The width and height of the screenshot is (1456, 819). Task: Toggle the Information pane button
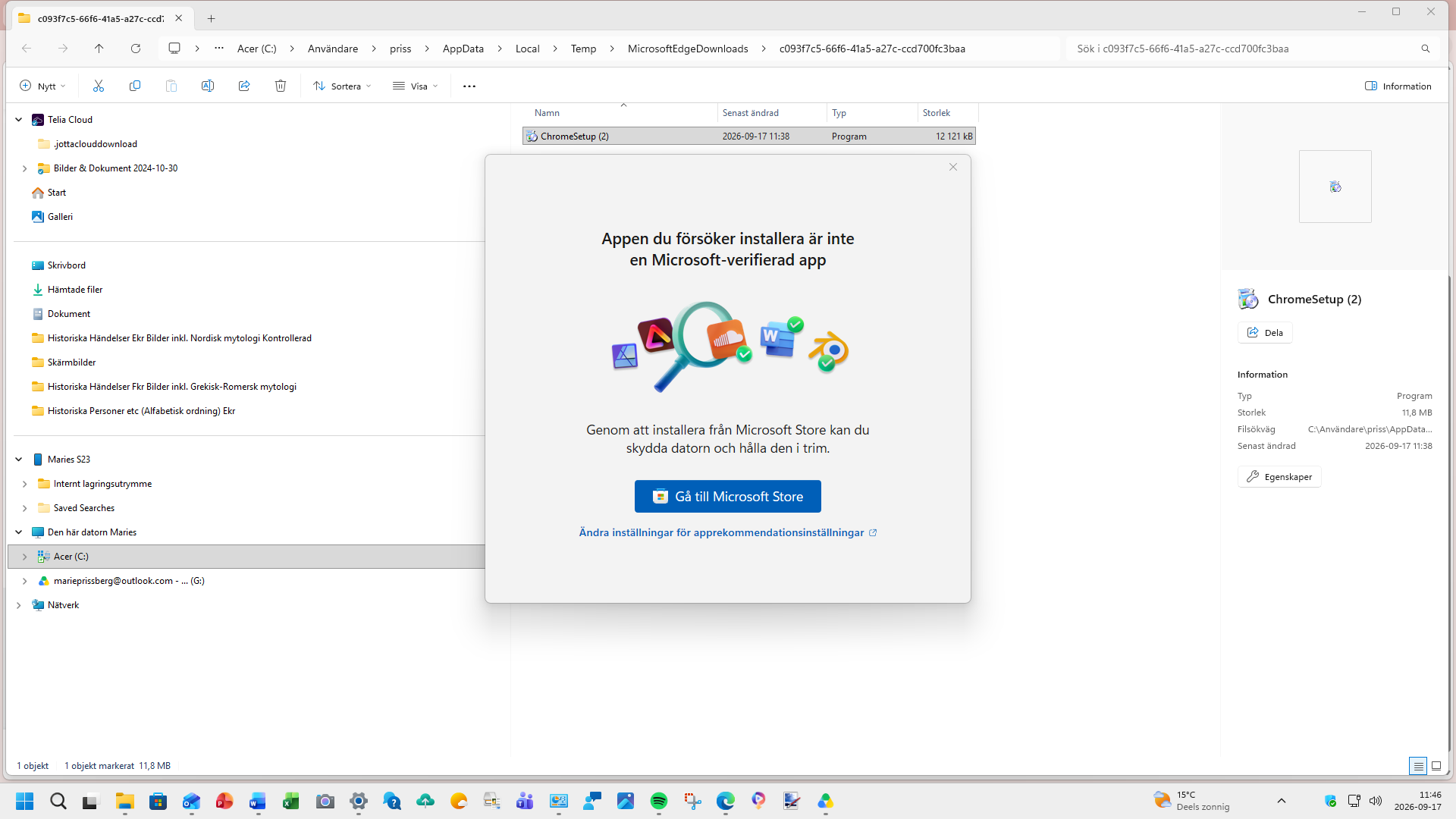click(x=1398, y=86)
